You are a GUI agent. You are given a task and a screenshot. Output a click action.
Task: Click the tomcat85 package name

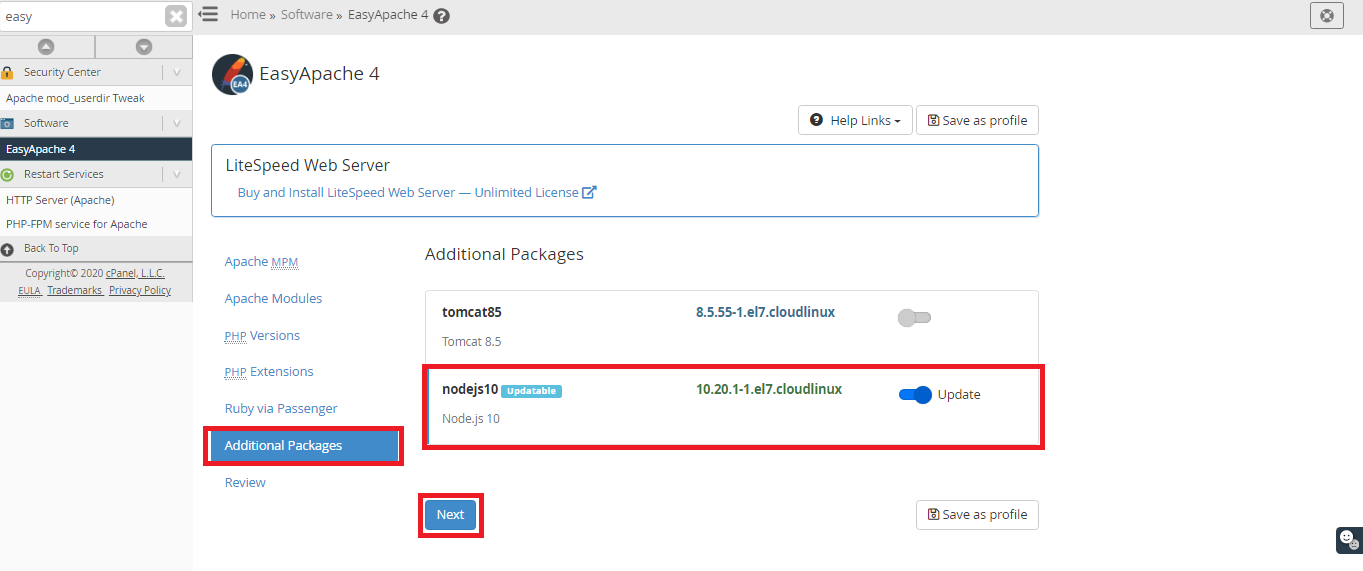point(472,312)
